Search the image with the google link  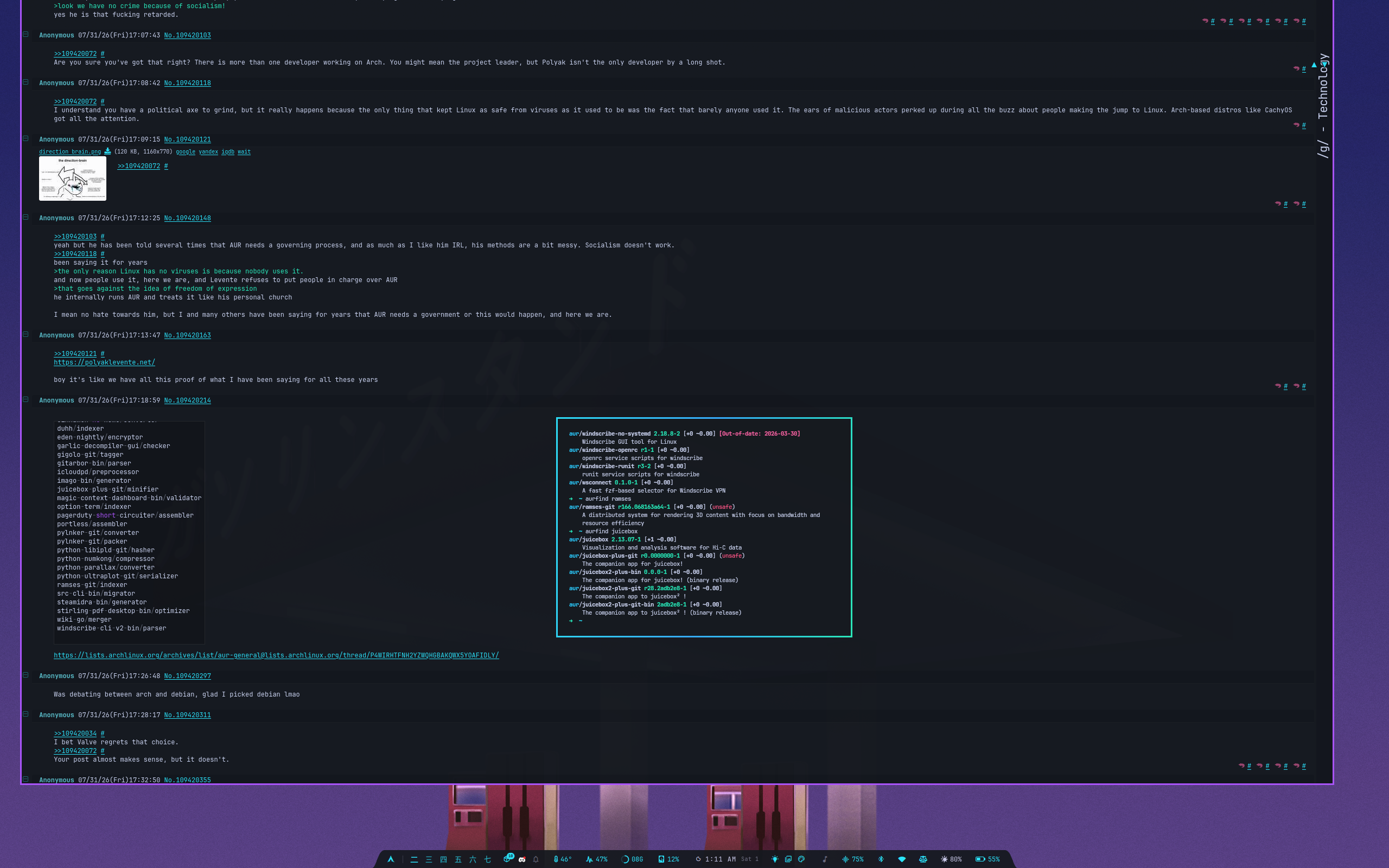click(186, 152)
